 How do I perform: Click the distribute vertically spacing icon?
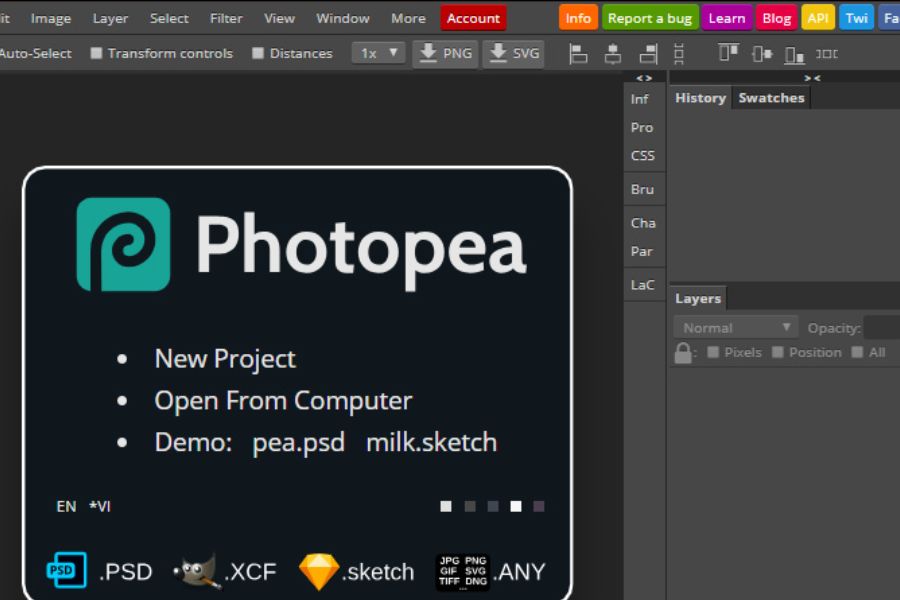[678, 54]
